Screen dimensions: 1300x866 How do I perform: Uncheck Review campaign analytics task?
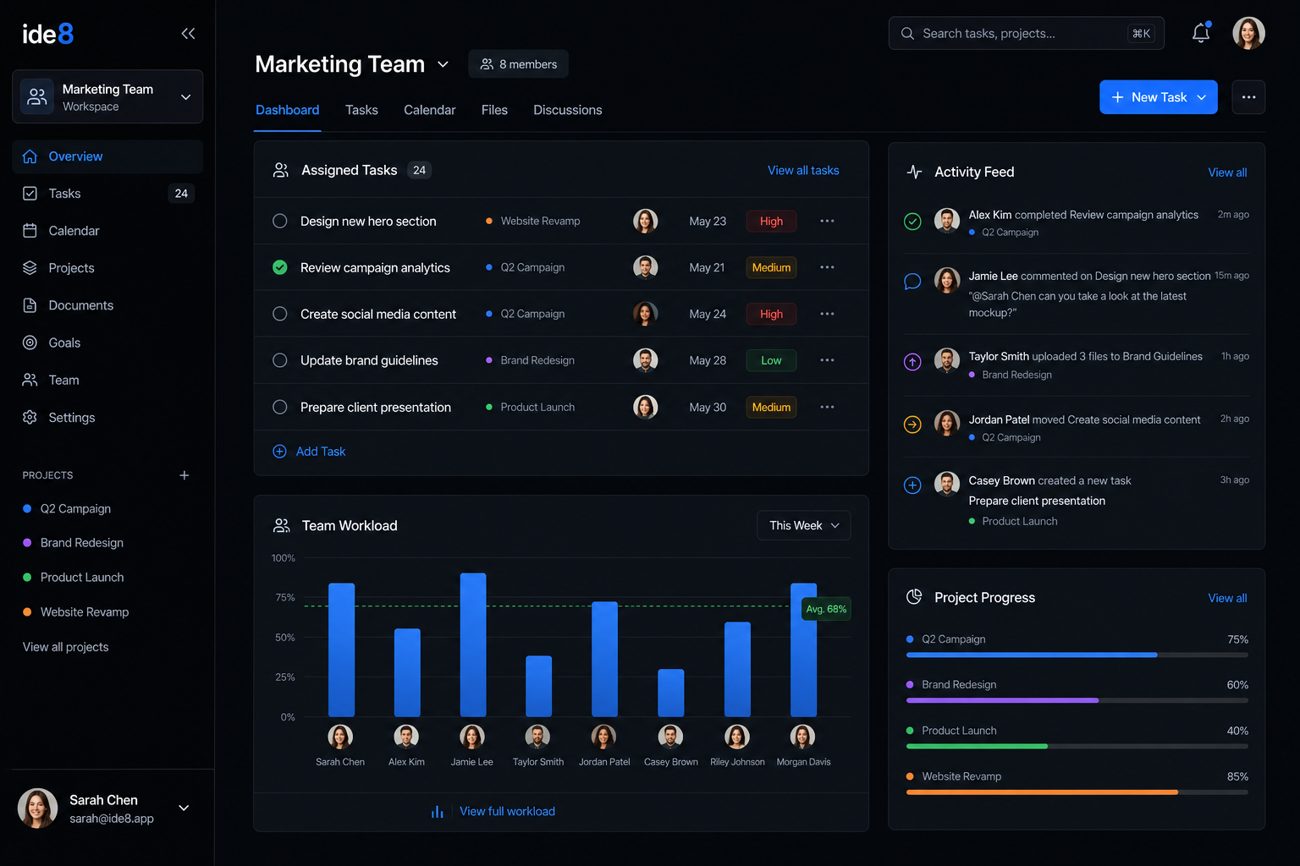tap(280, 267)
